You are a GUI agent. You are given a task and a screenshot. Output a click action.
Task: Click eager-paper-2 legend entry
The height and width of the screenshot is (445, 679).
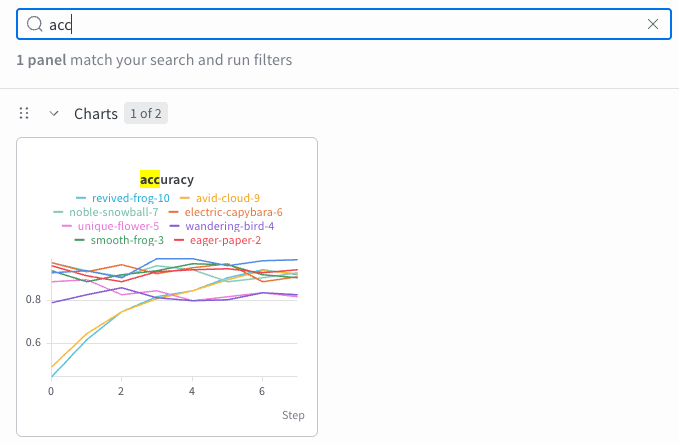point(225,240)
